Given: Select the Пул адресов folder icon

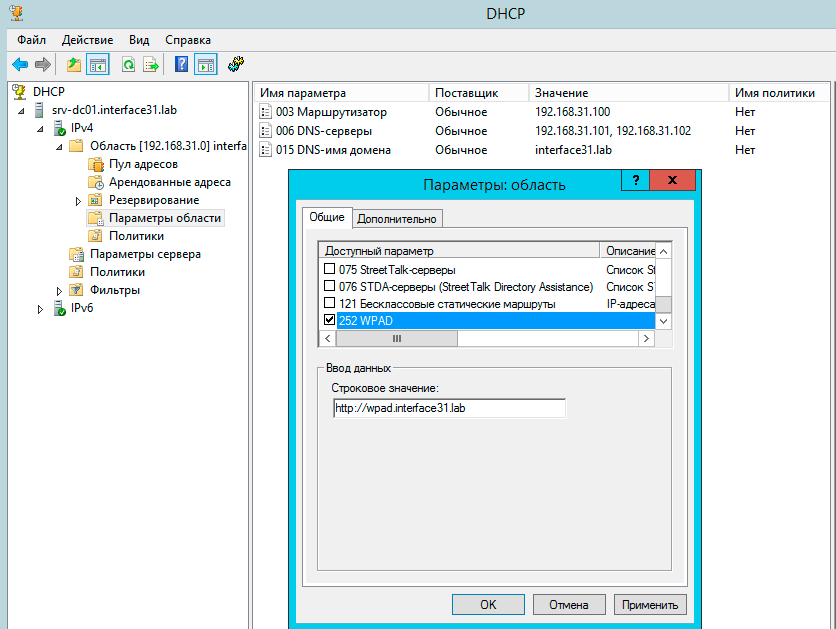Looking at the screenshot, I should pyautogui.click(x=95, y=164).
